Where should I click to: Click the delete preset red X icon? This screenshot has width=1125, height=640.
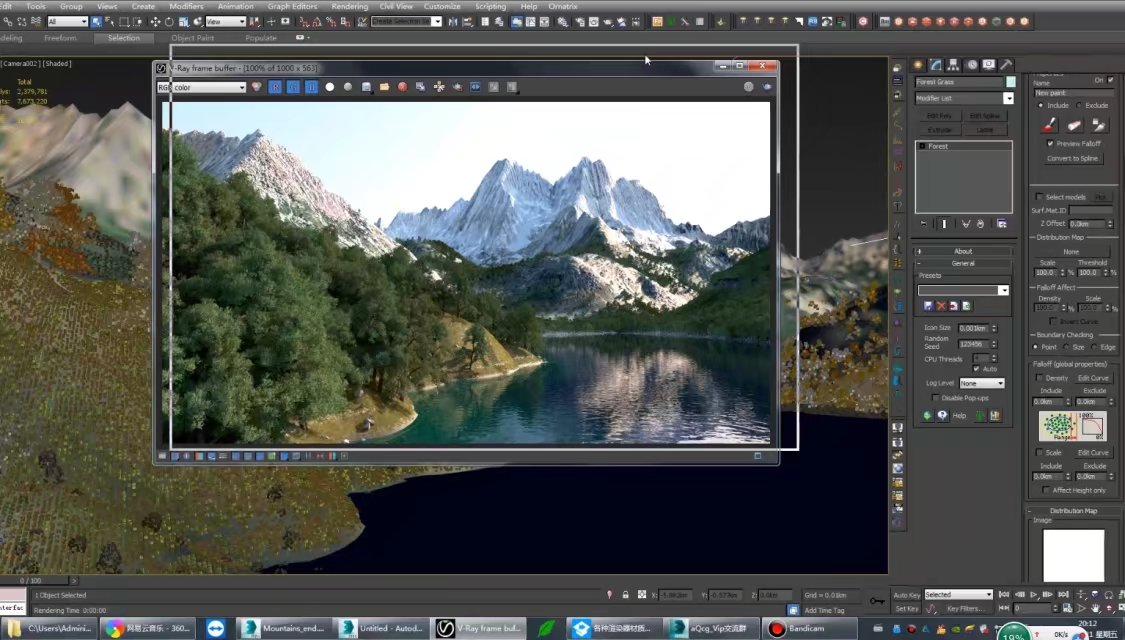(x=941, y=306)
